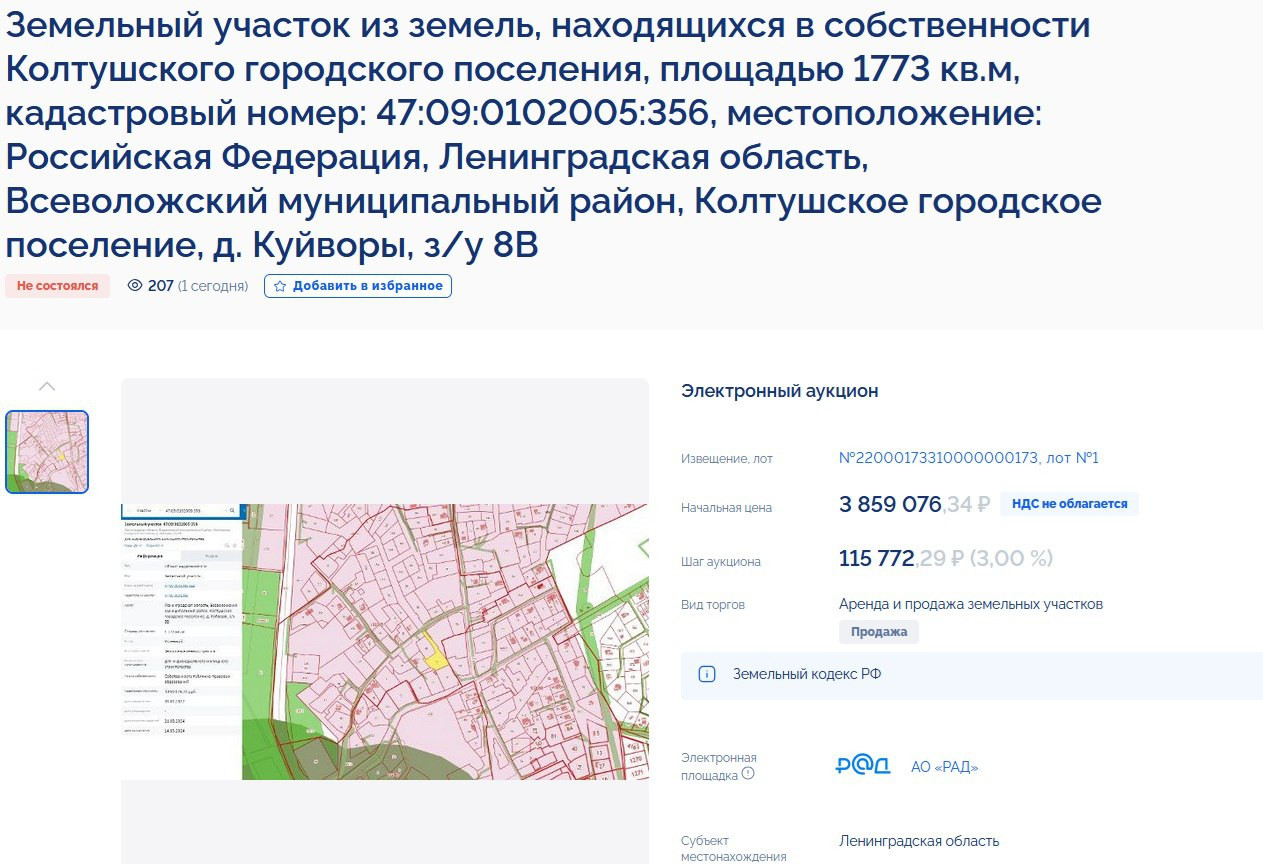
Task: Click the НДС не облагается badge
Action: click(1069, 504)
